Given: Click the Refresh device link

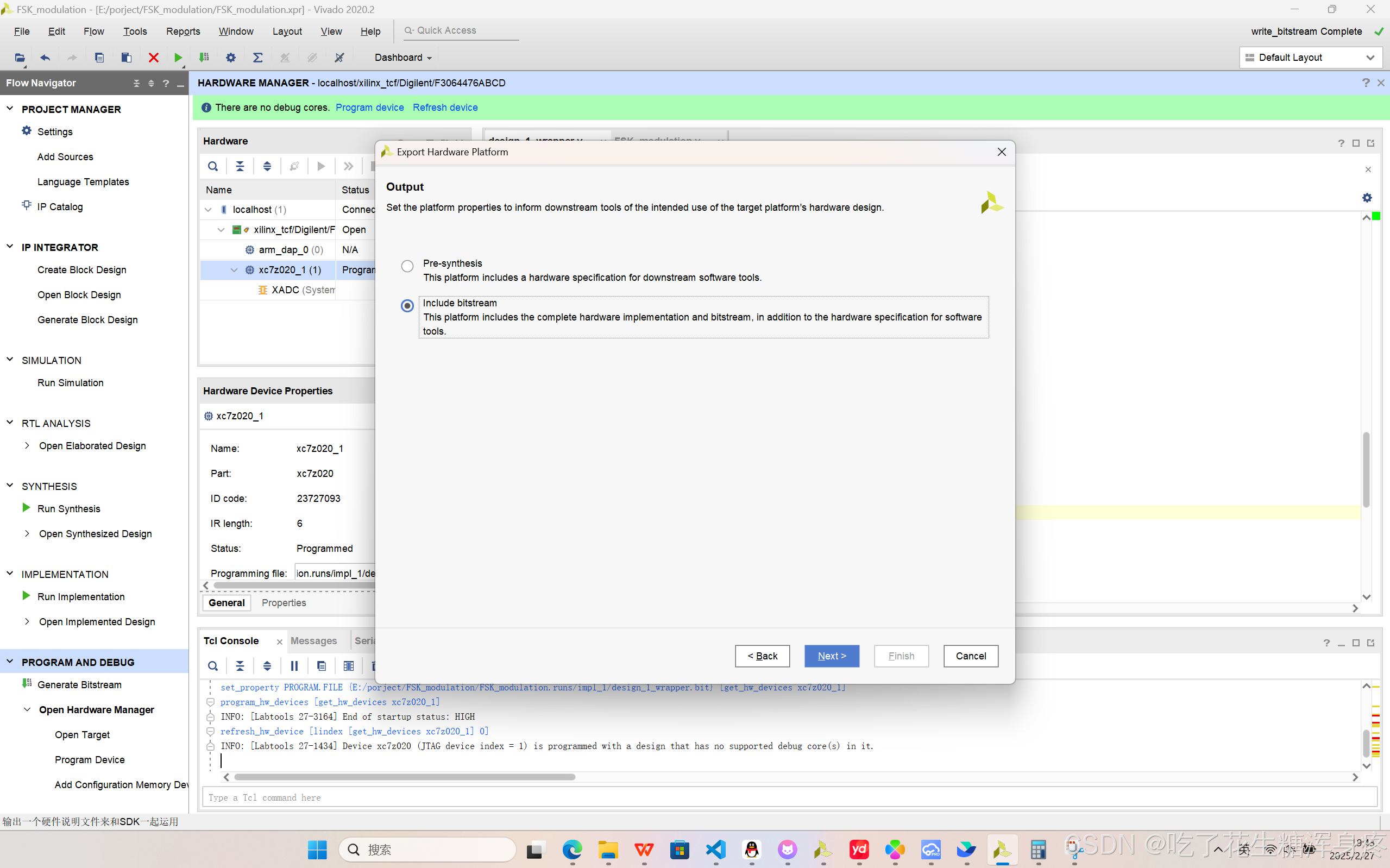Looking at the screenshot, I should [x=445, y=108].
